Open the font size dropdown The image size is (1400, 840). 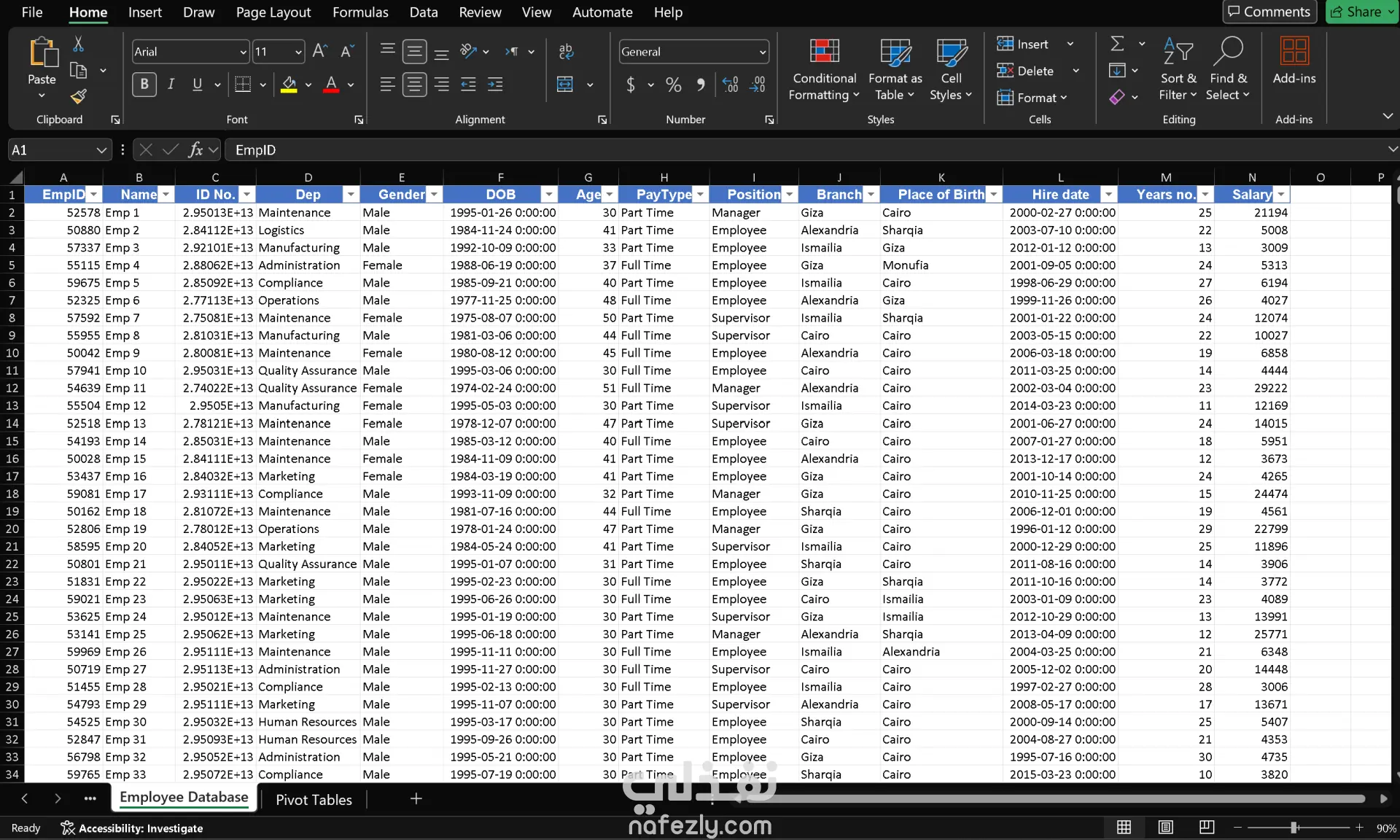298,52
